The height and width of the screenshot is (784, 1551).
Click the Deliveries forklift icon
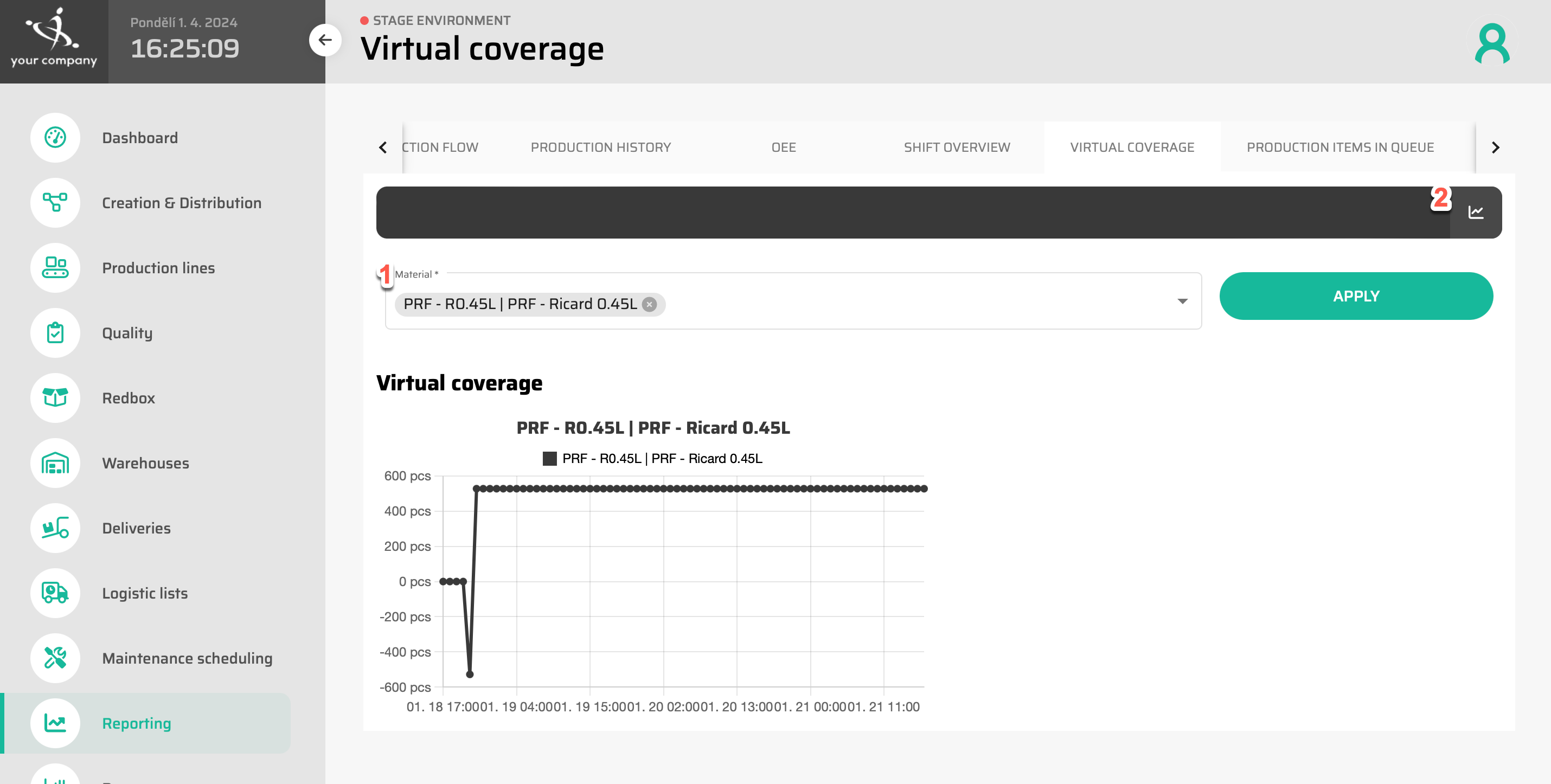pyautogui.click(x=55, y=528)
